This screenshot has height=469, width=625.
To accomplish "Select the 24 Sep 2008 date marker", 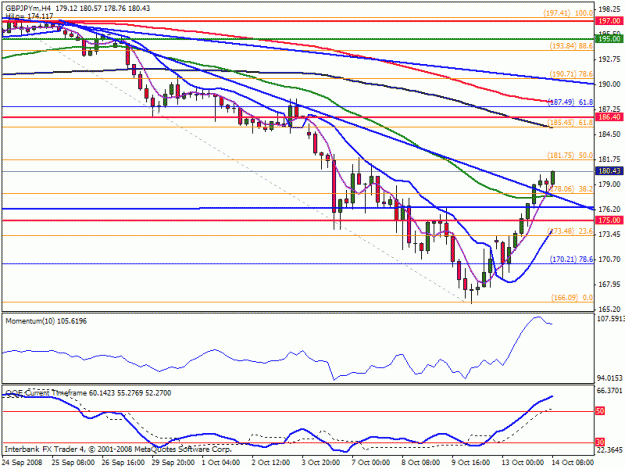I will pos(22,462).
